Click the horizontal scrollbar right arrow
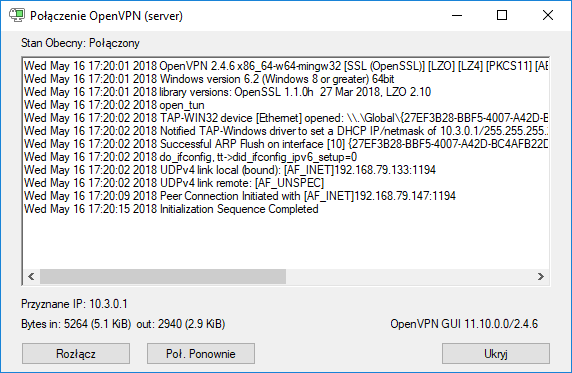The image size is (572, 373). click(541, 277)
